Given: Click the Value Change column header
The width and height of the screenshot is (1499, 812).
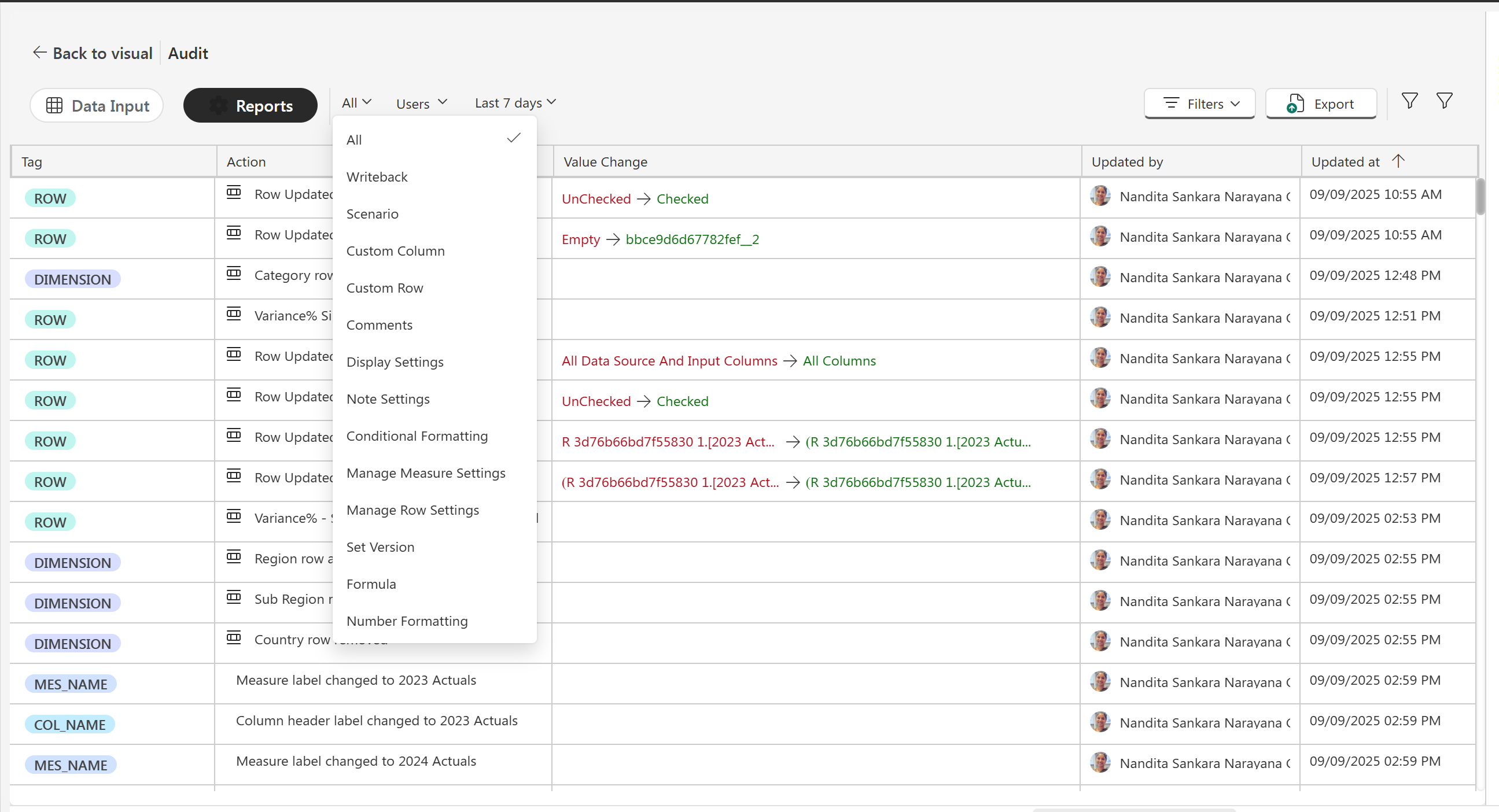Looking at the screenshot, I should point(605,163).
